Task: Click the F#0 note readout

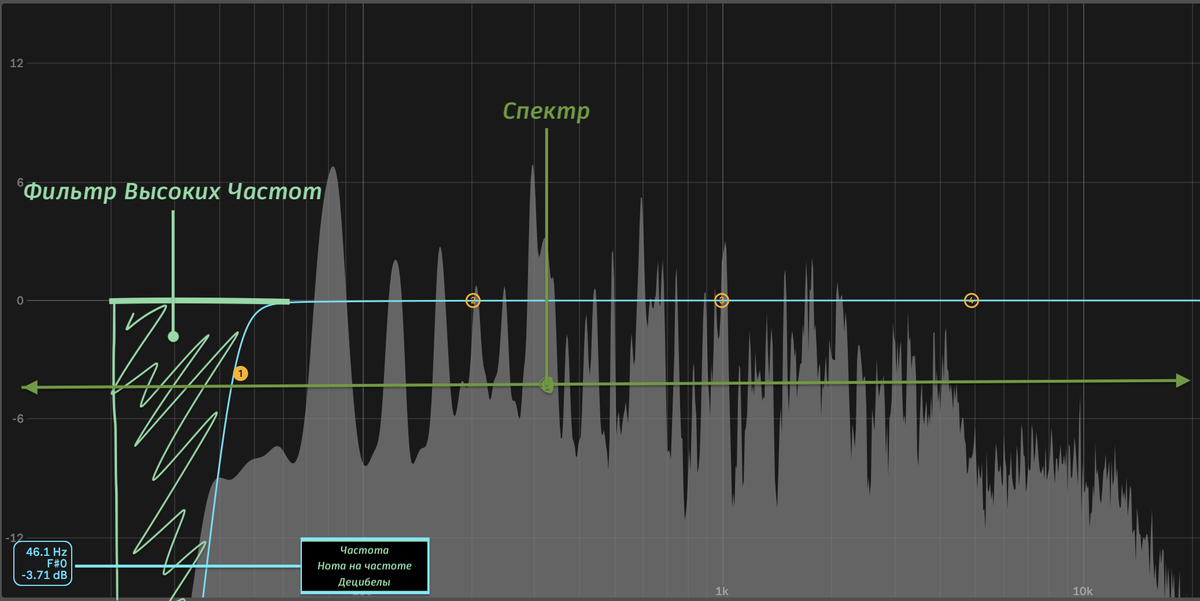Action: (56, 564)
